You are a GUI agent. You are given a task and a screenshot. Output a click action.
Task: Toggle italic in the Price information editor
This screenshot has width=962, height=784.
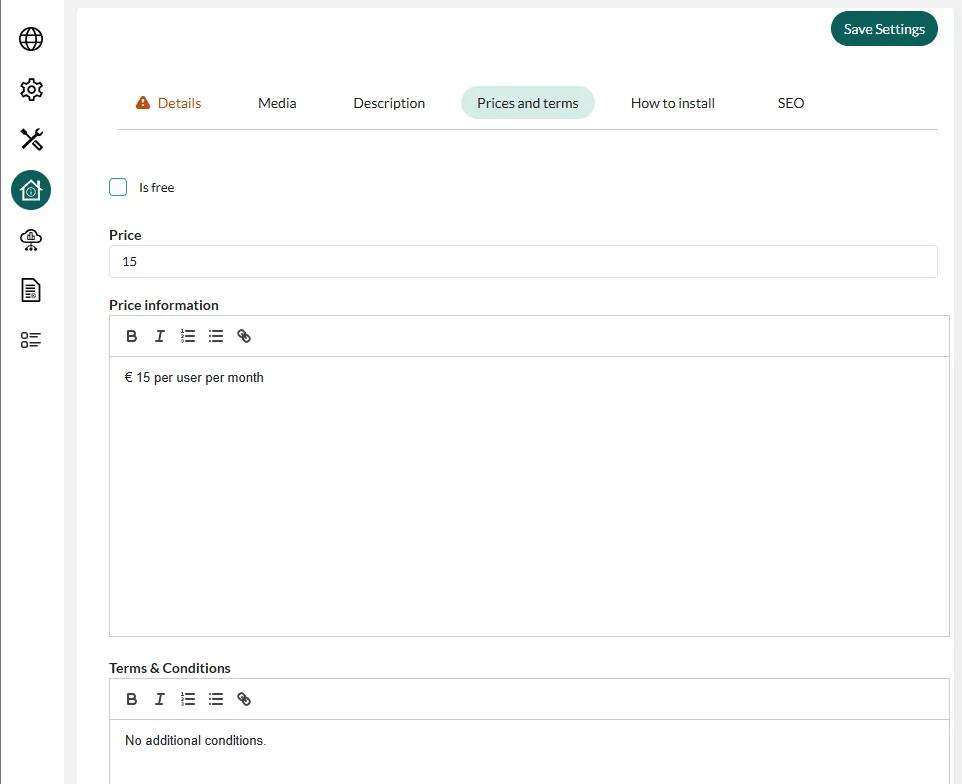click(160, 337)
